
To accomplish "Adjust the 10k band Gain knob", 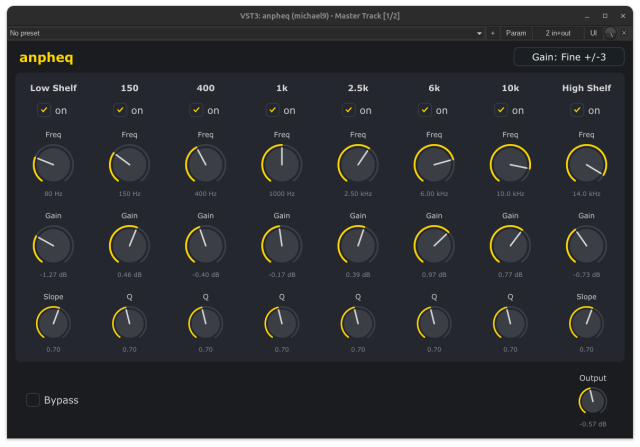I will pos(510,245).
